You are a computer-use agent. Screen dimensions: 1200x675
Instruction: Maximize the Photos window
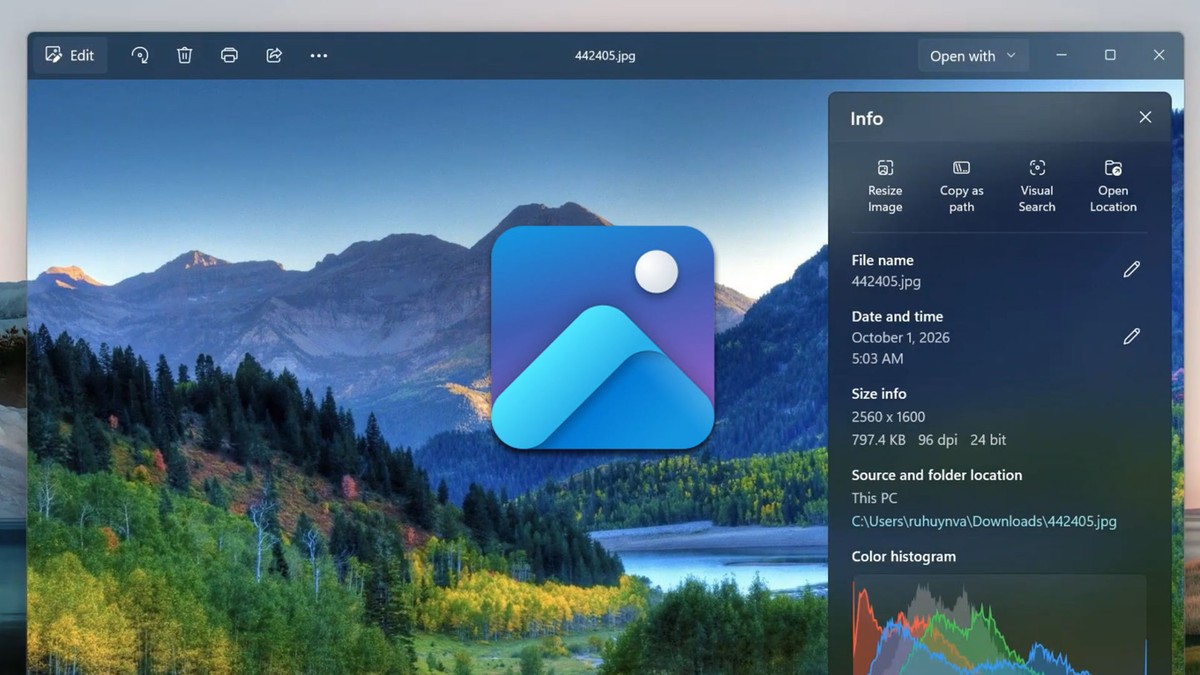click(1110, 55)
